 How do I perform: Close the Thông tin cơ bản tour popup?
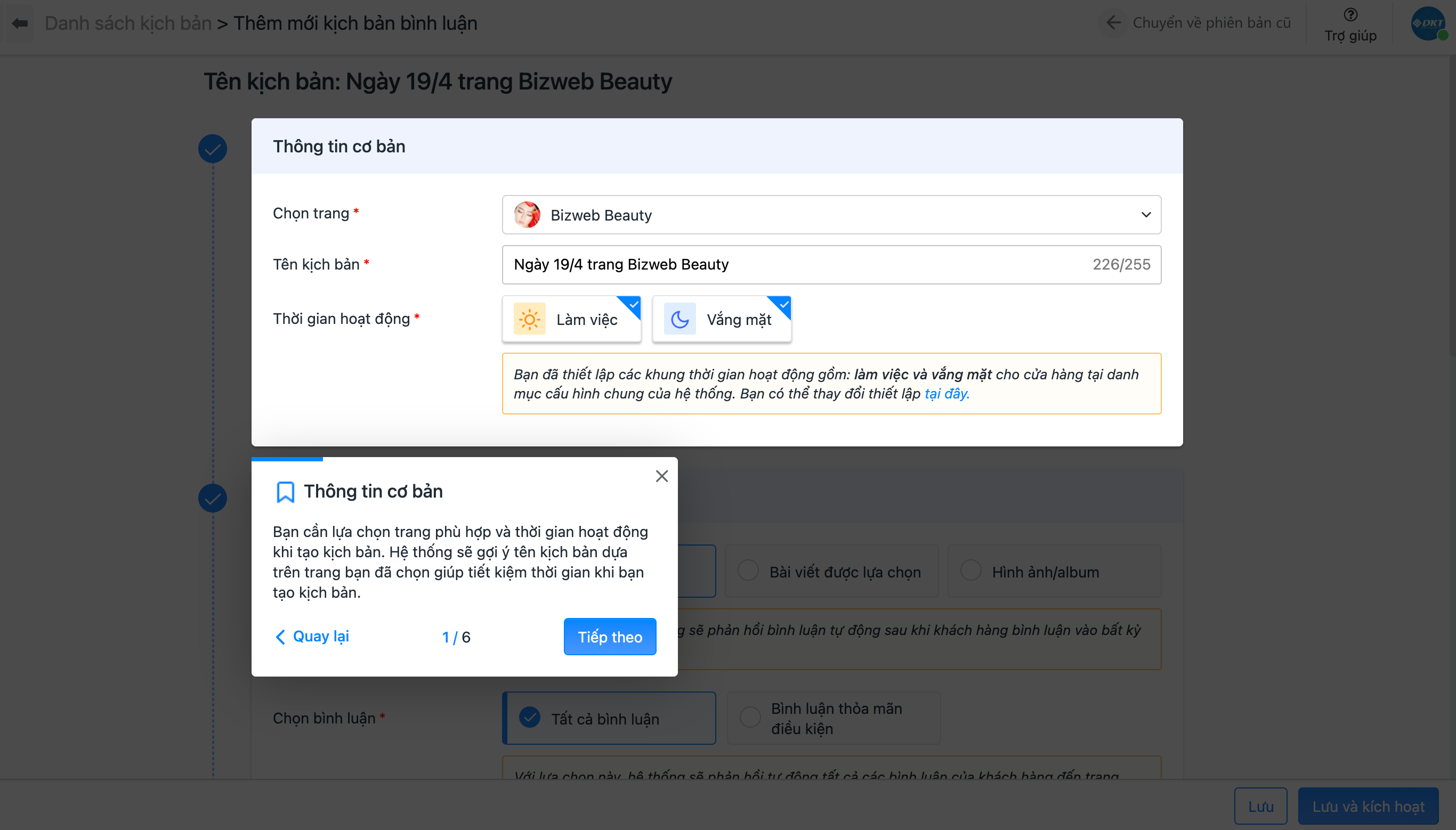[661, 476]
